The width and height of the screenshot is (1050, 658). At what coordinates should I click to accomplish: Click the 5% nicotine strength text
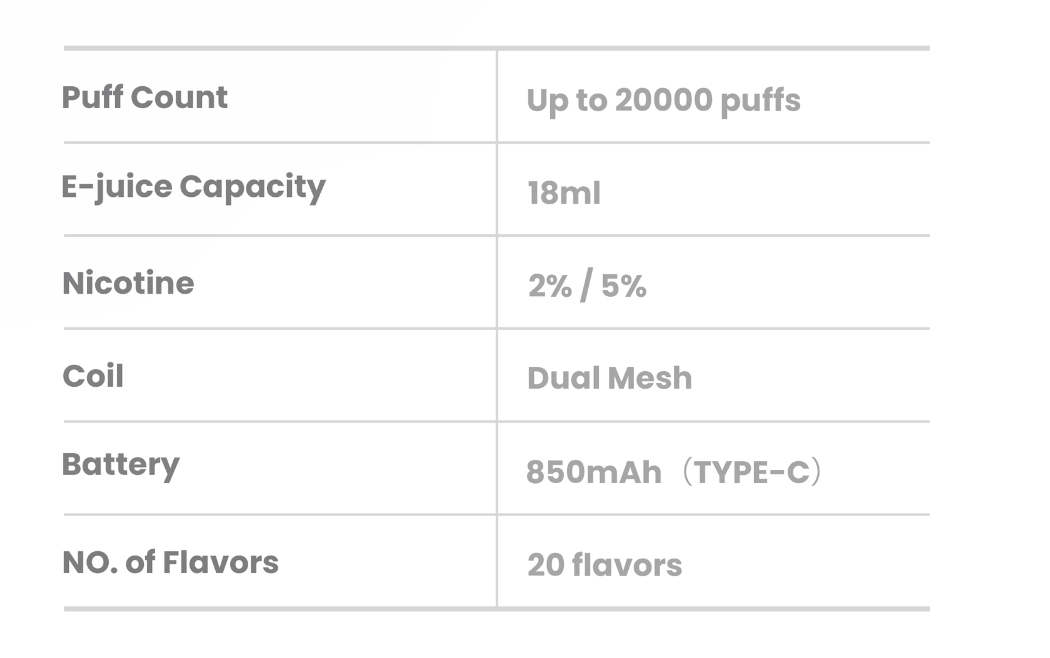click(624, 287)
